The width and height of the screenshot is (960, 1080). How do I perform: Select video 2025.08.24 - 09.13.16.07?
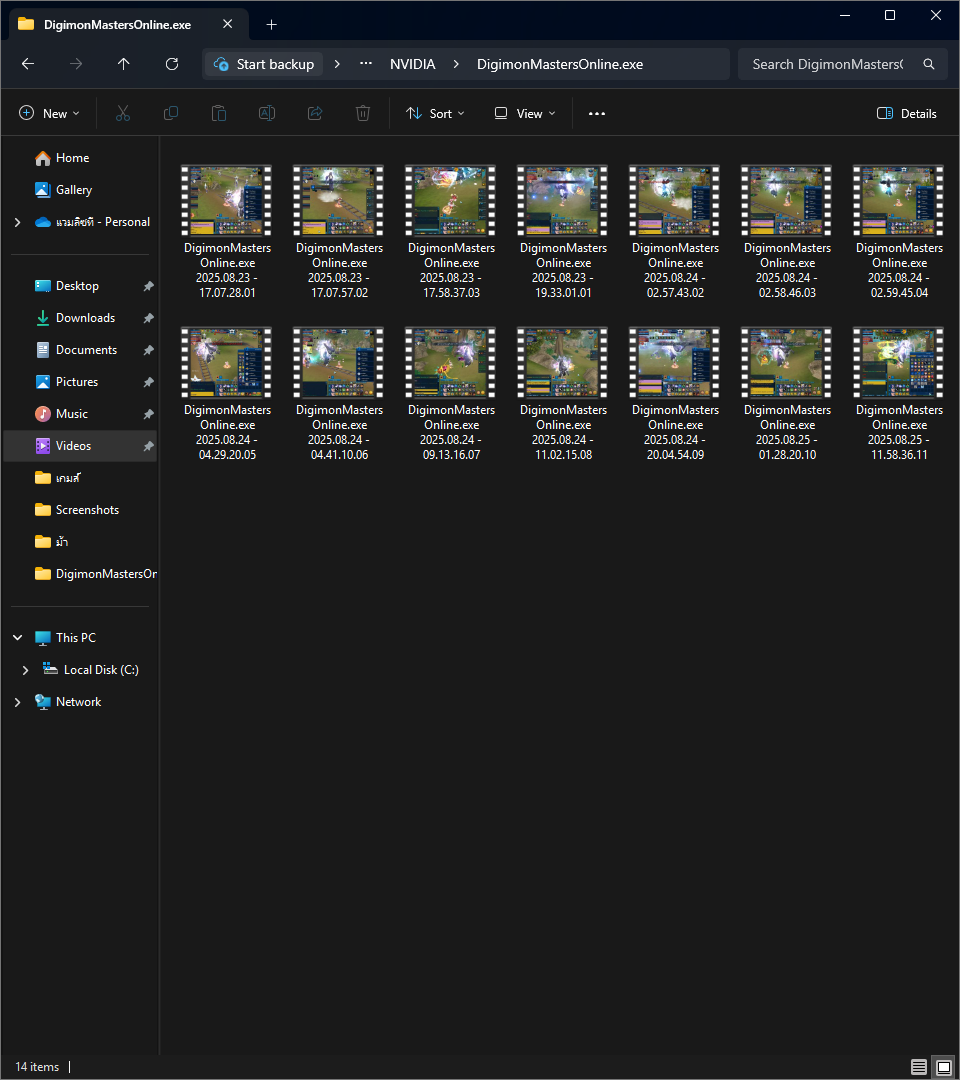click(x=451, y=393)
